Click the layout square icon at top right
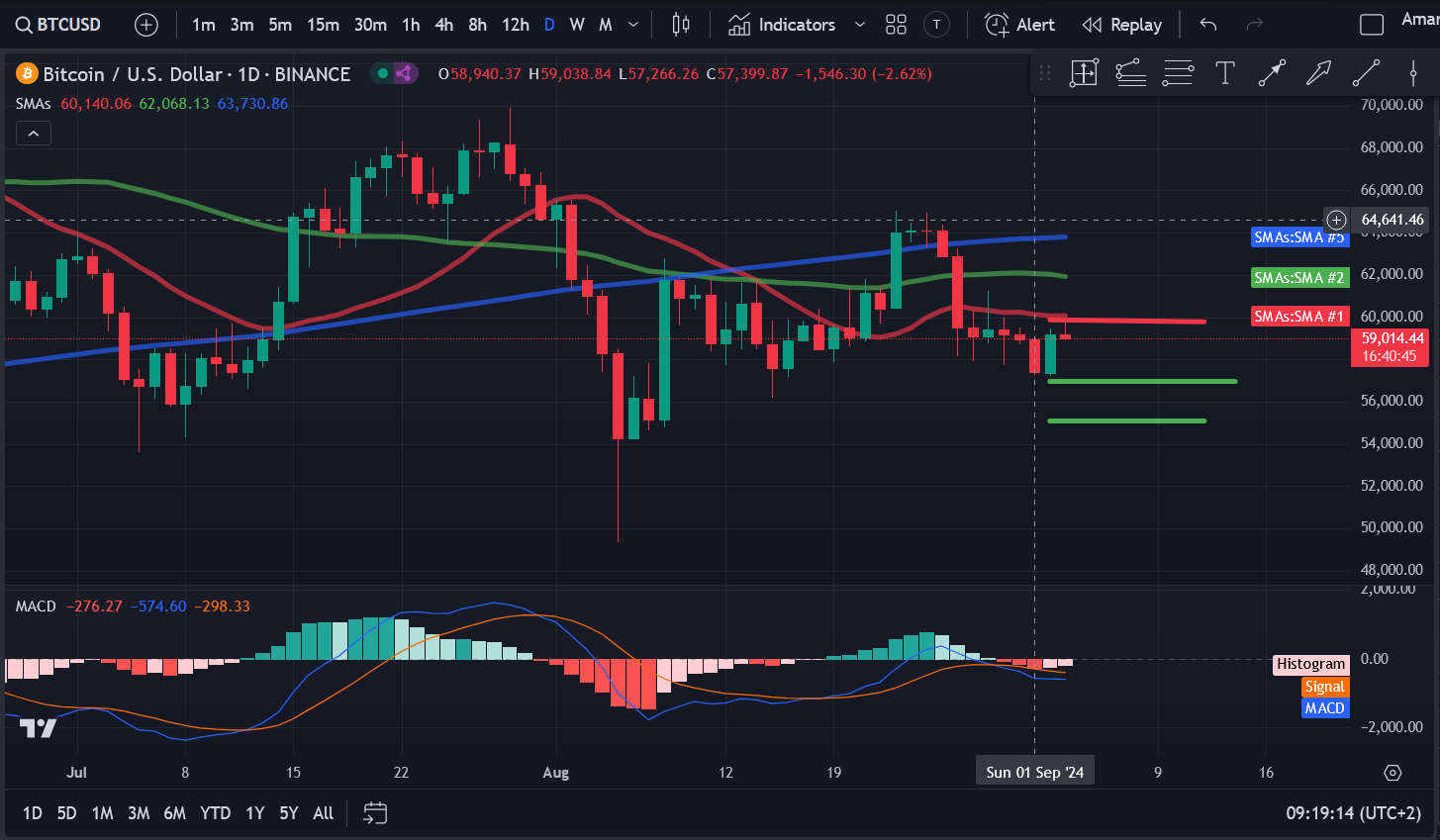This screenshot has height=840, width=1440. tap(1372, 25)
